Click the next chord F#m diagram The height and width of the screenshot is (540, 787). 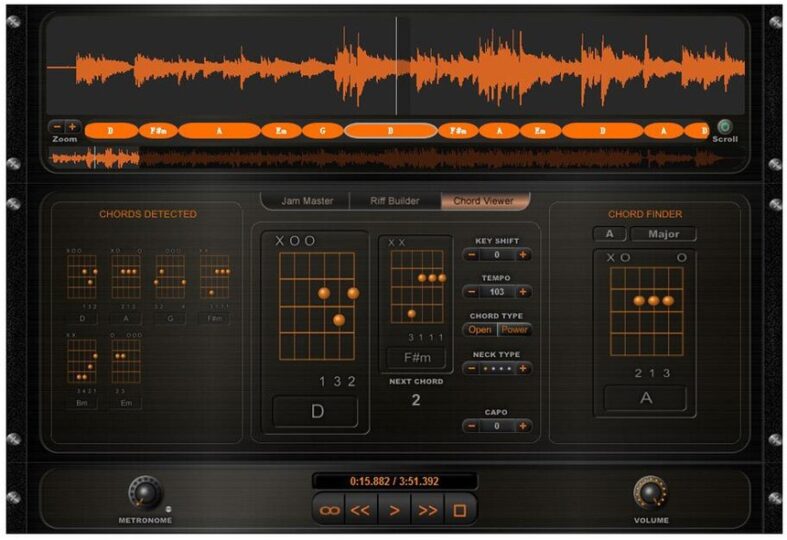click(417, 287)
